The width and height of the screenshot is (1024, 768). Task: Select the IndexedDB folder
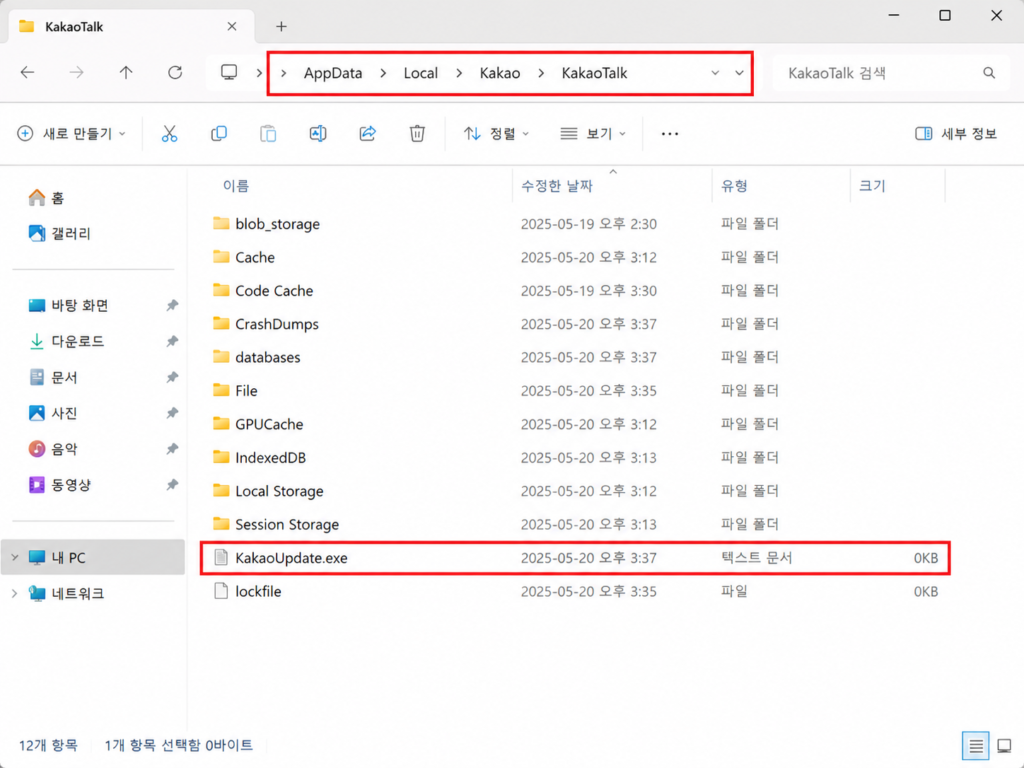click(x=575, y=458)
